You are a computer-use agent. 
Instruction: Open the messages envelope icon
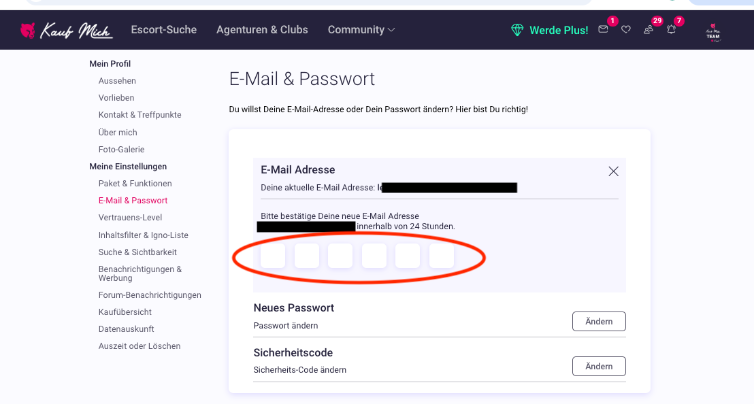[x=603, y=30]
